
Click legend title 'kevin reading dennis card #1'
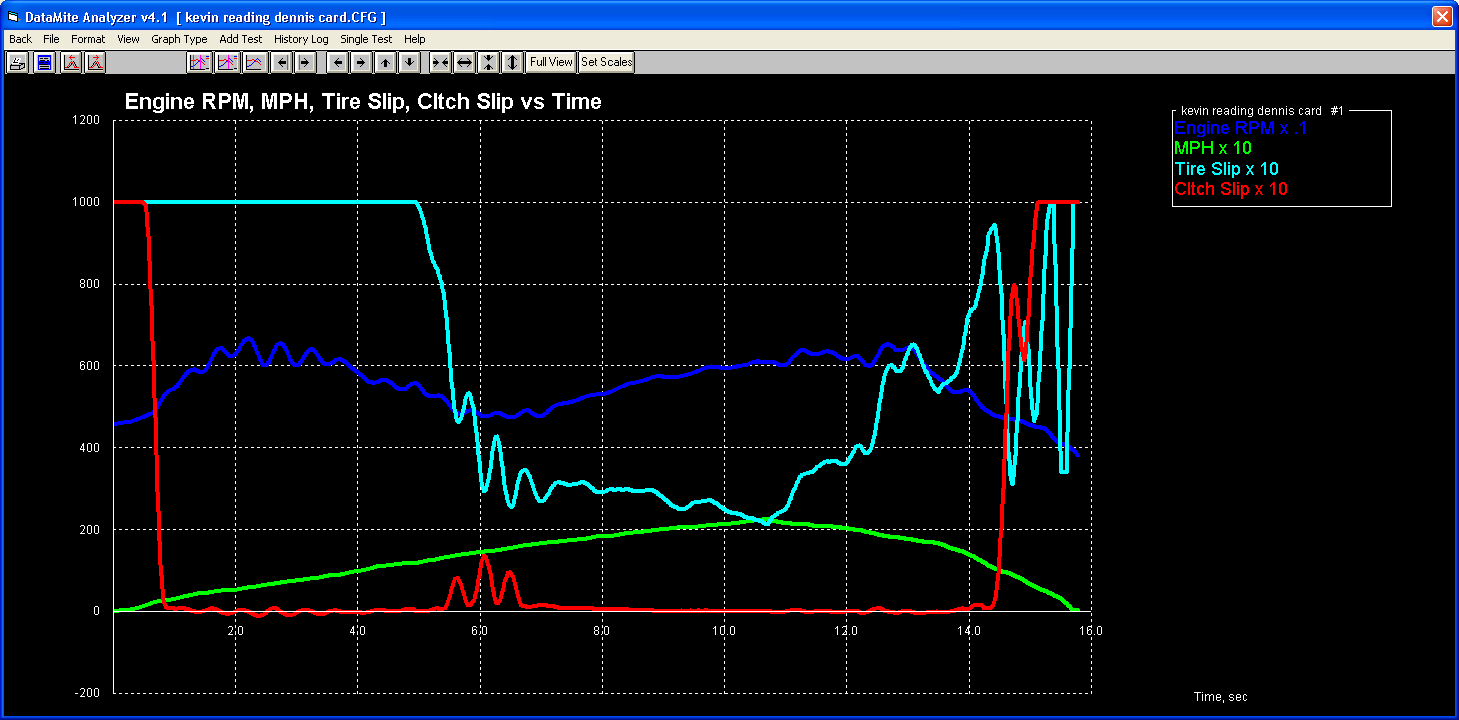coord(1263,110)
